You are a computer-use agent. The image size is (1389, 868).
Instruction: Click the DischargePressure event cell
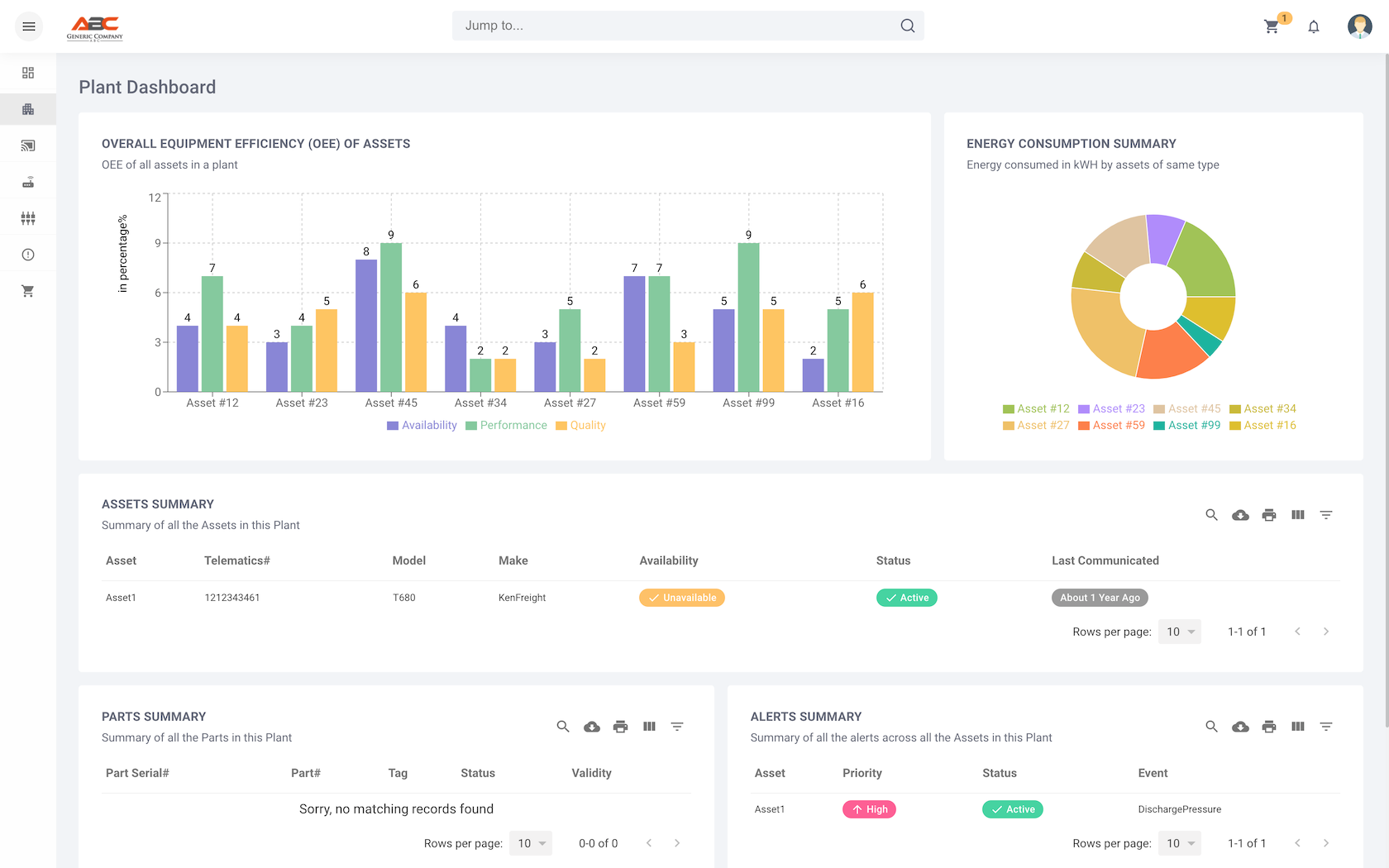tap(1179, 809)
